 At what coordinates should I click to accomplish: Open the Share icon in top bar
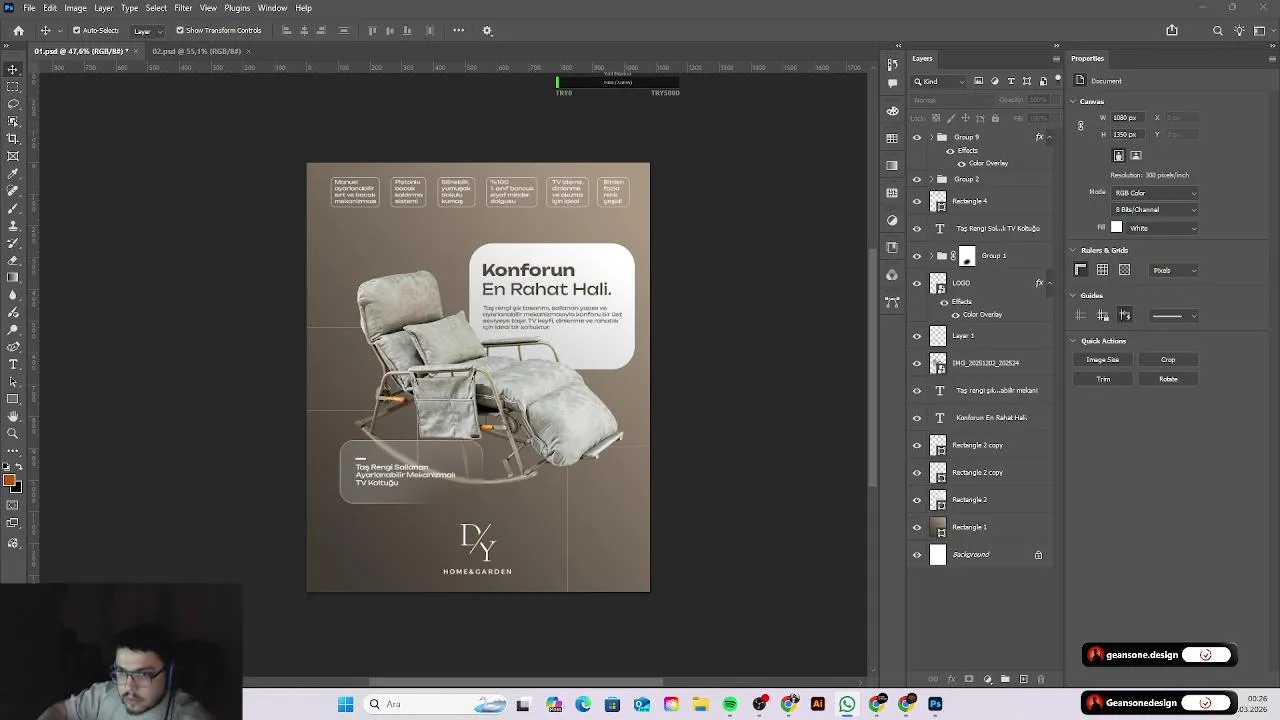pyautogui.click(x=1172, y=31)
